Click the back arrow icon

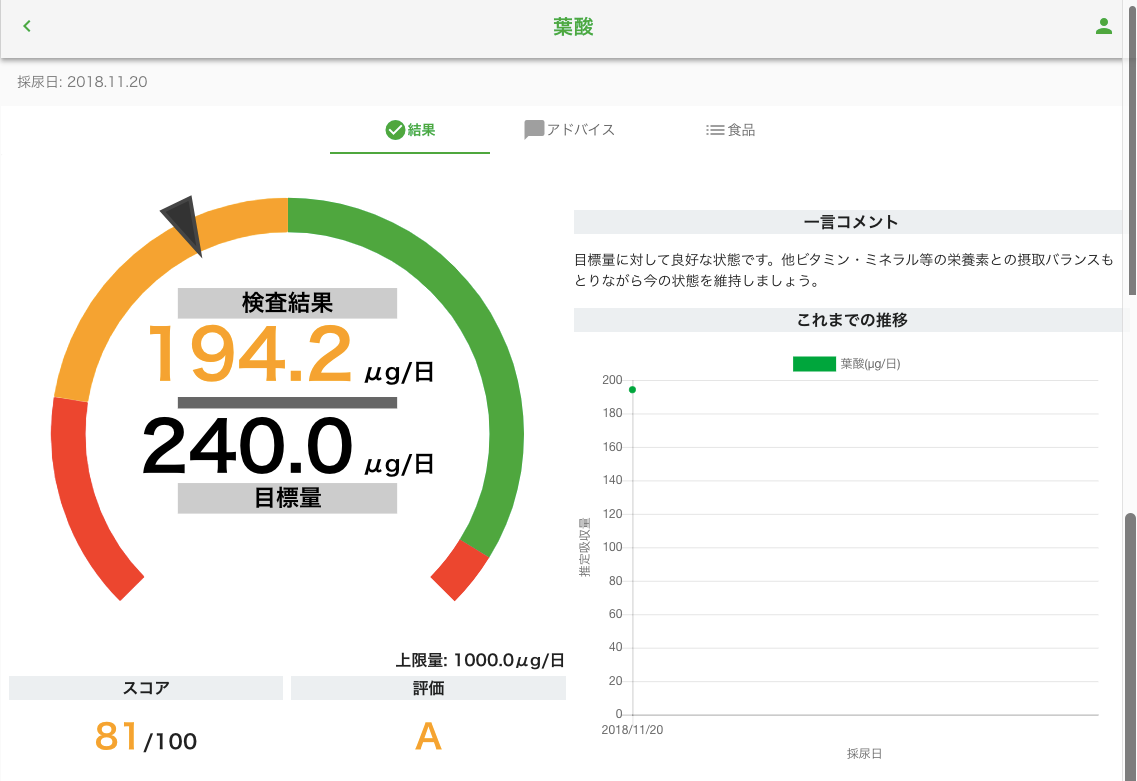click(27, 27)
